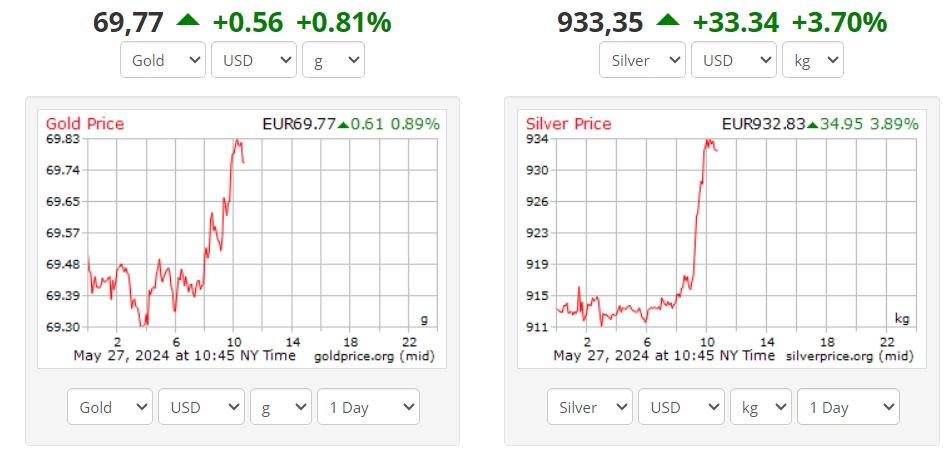This screenshot has width=944, height=460.
Task: Expand the Gold dropdown below the gold chart
Action: pos(110,407)
